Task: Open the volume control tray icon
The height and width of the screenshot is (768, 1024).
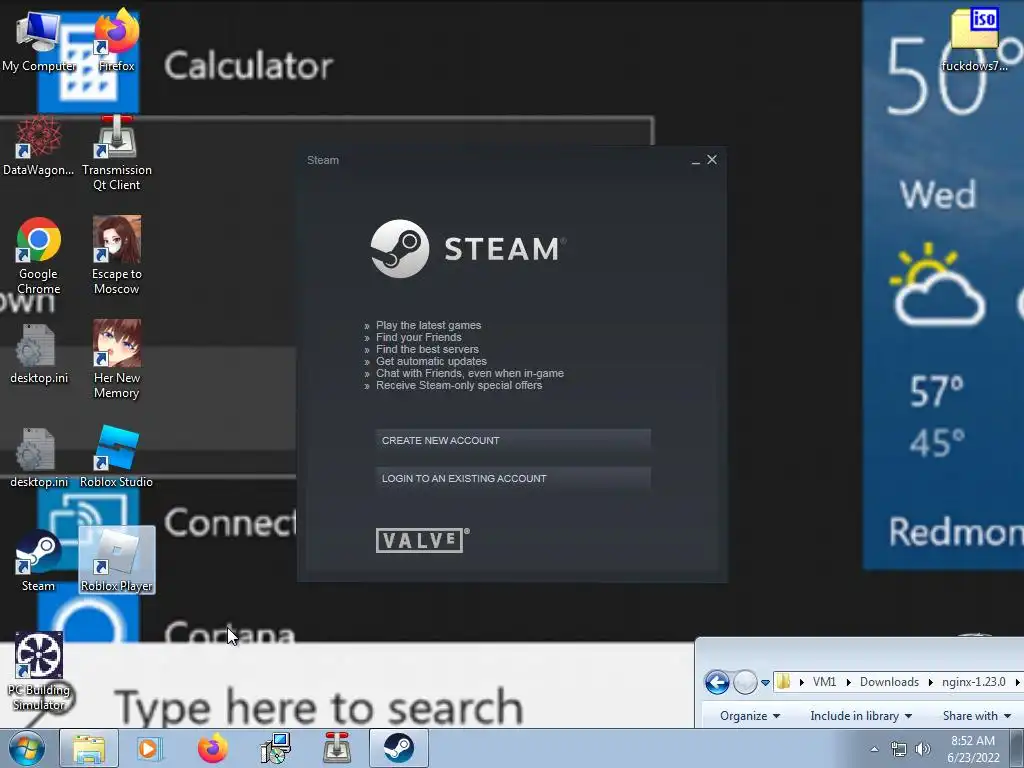Action: pyautogui.click(x=923, y=749)
